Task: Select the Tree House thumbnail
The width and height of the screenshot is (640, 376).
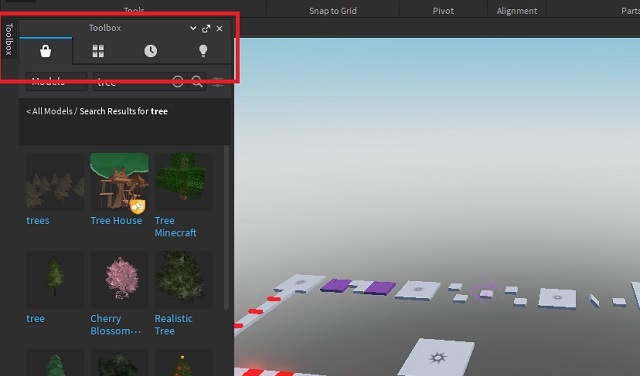Action: tap(119, 182)
